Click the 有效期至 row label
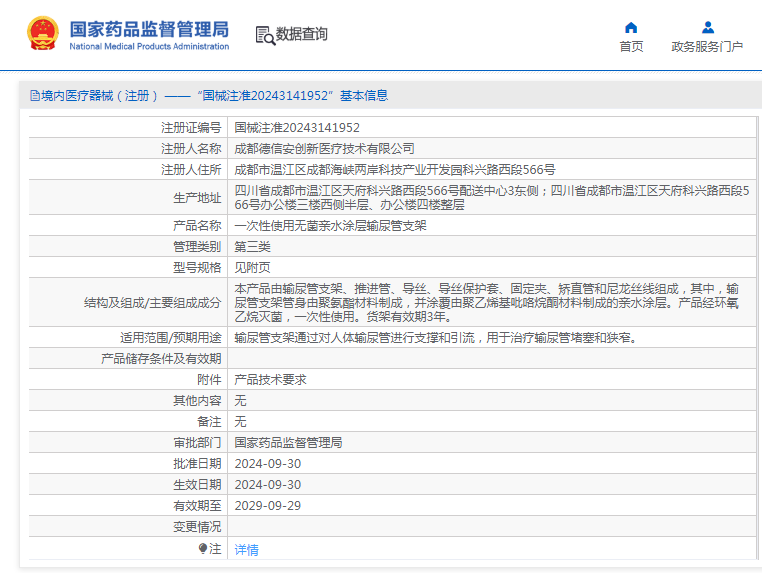This screenshot has height=573, width=762. coord(197,505)
